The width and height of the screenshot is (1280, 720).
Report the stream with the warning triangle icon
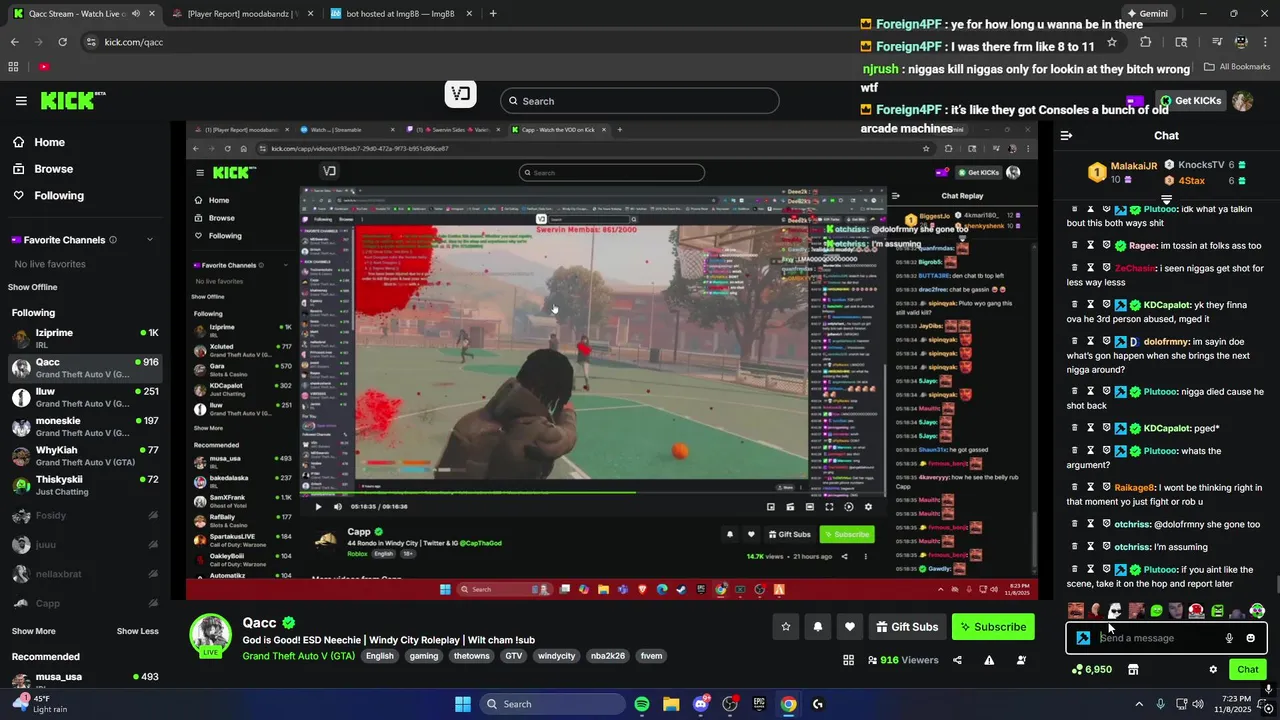coord(989,660)
